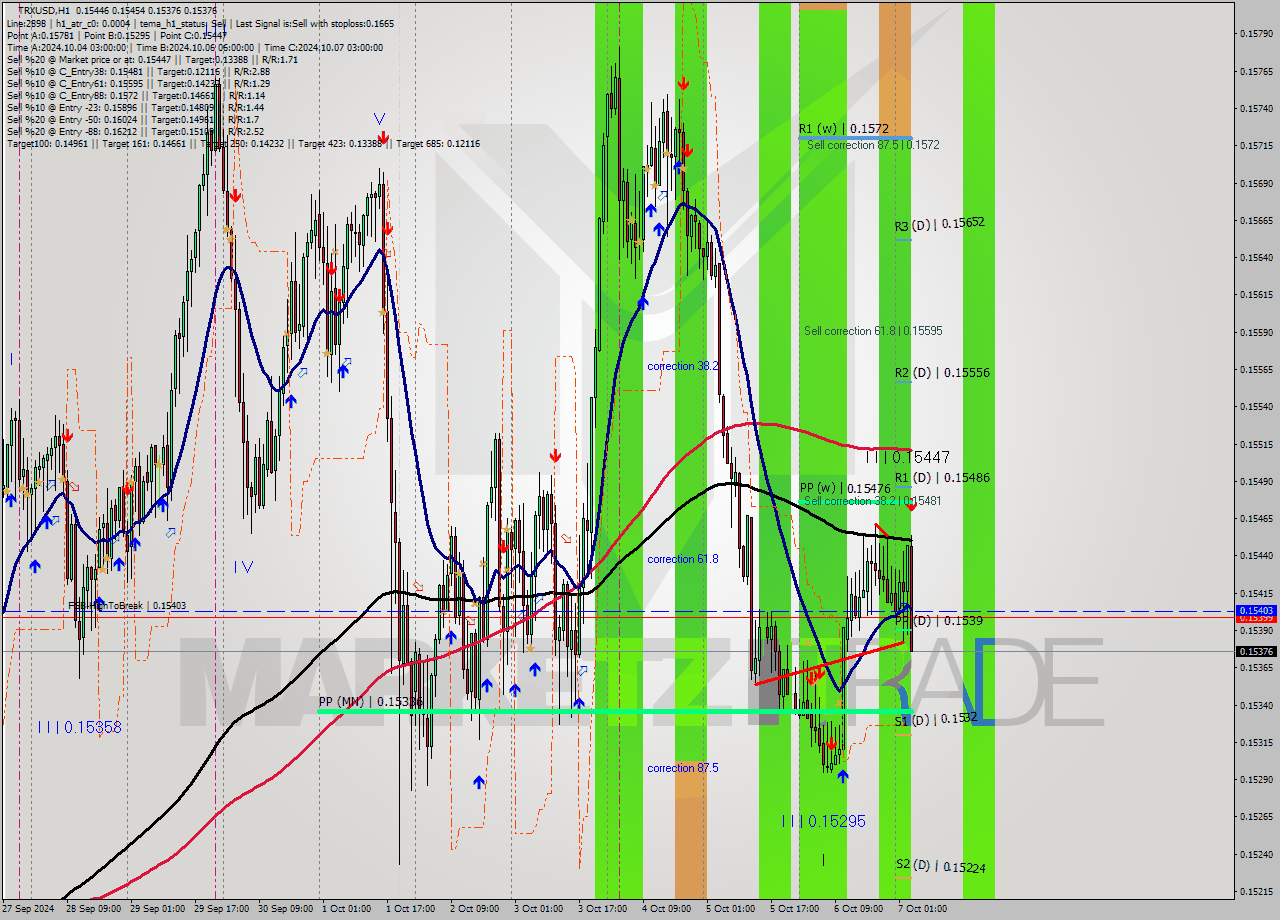Click the 0.15215 price axis value

pos(1256,891)
